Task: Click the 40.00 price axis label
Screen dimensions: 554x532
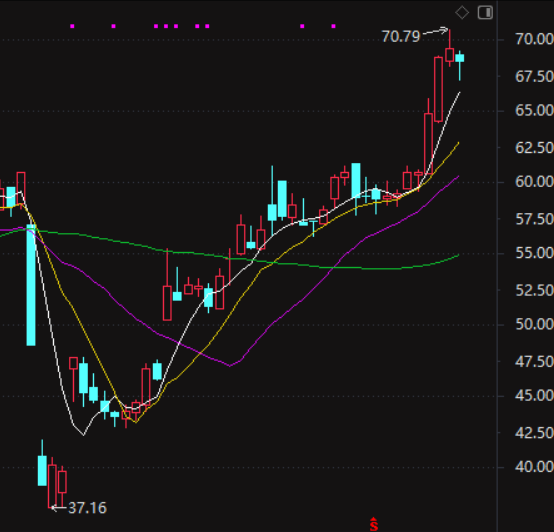Action: click(534, 467)
